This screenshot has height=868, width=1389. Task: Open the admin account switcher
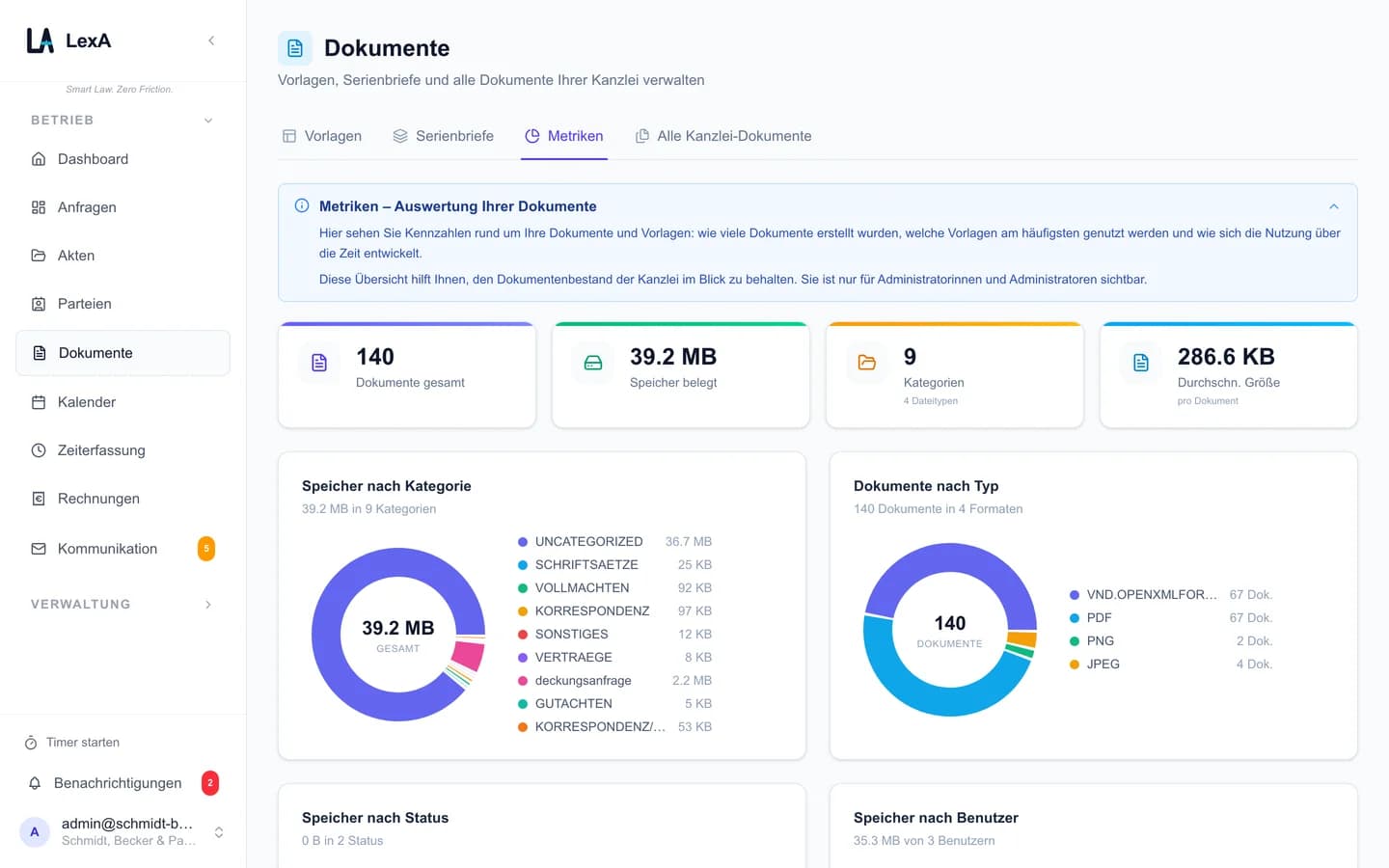(219, 832)
